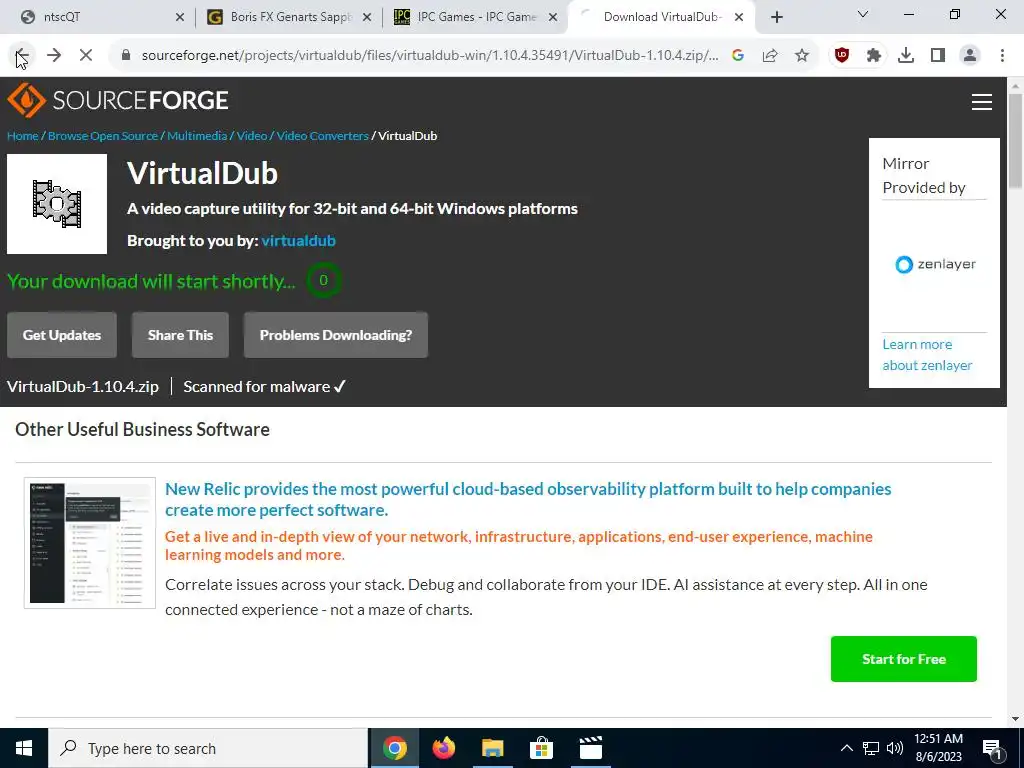Open Microsoft Store from the taskbar
This screenshot has width=1024, height=768.
pos(541,748)
